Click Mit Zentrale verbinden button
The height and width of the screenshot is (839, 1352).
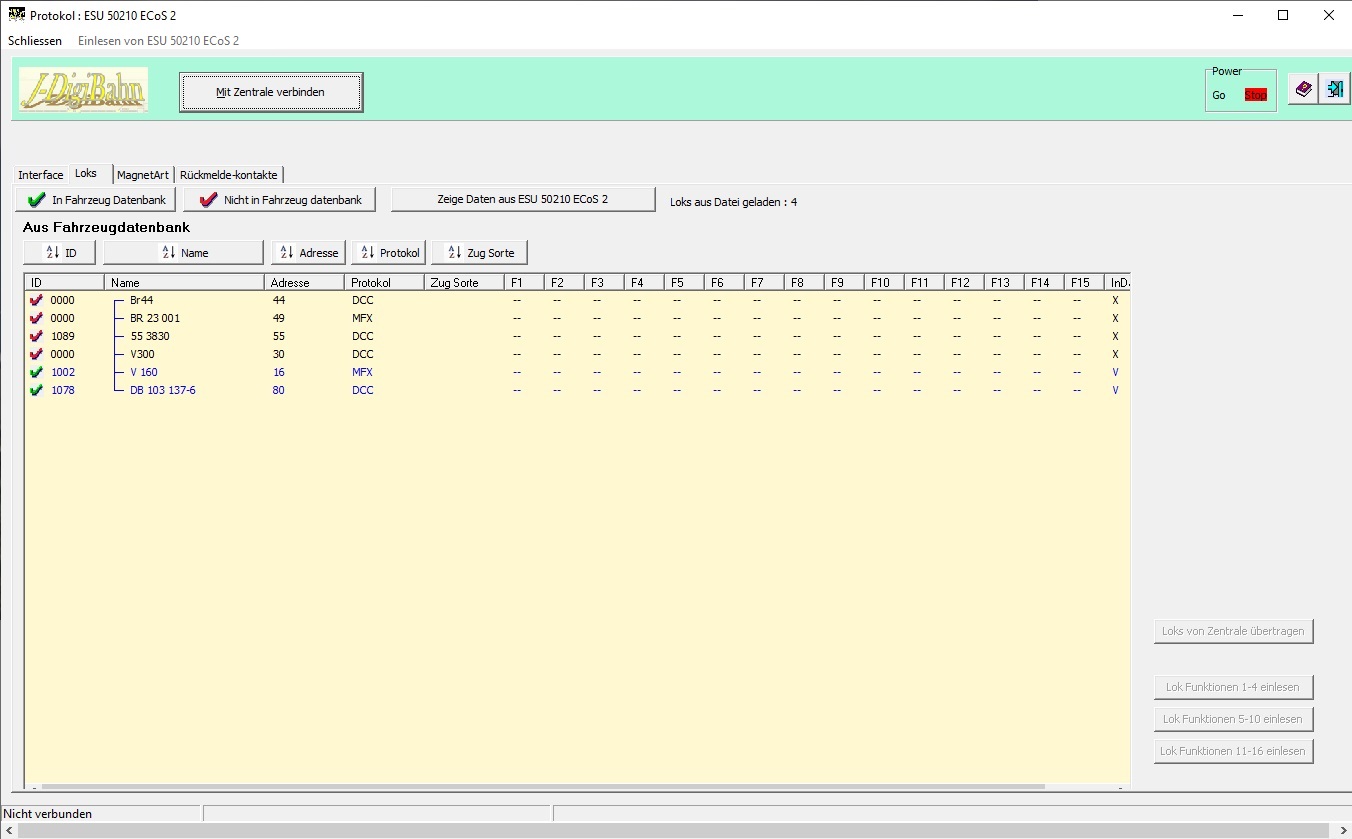coord(271,92)
